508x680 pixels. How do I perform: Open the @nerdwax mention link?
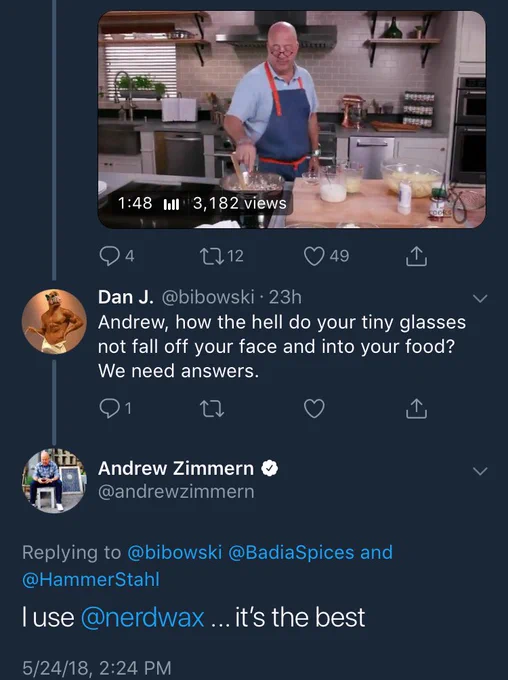(142, 617)
